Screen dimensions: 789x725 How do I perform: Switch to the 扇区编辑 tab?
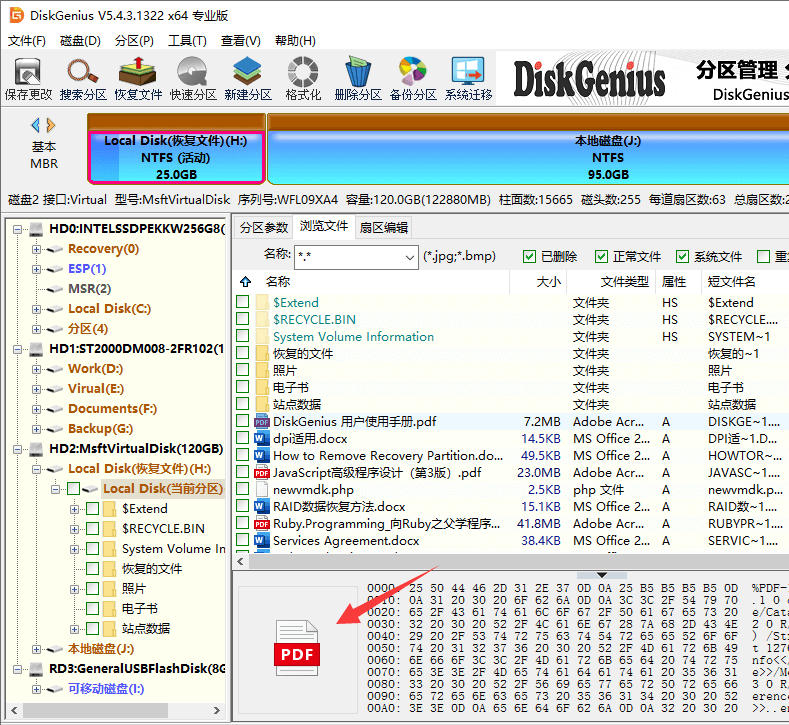pos(383,227)
